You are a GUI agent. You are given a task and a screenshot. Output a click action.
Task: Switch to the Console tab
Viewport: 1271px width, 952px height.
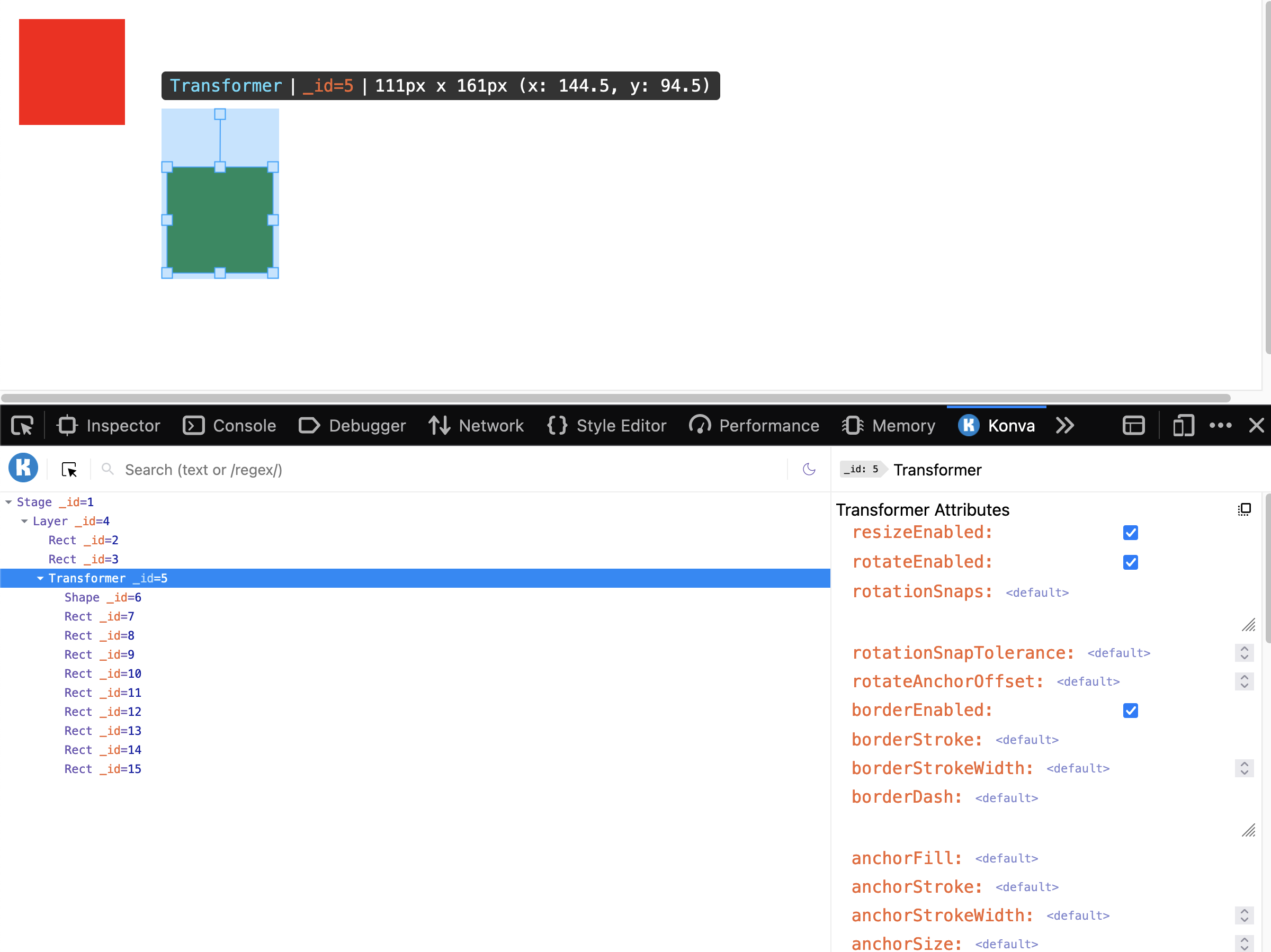(x=229, y=425)
